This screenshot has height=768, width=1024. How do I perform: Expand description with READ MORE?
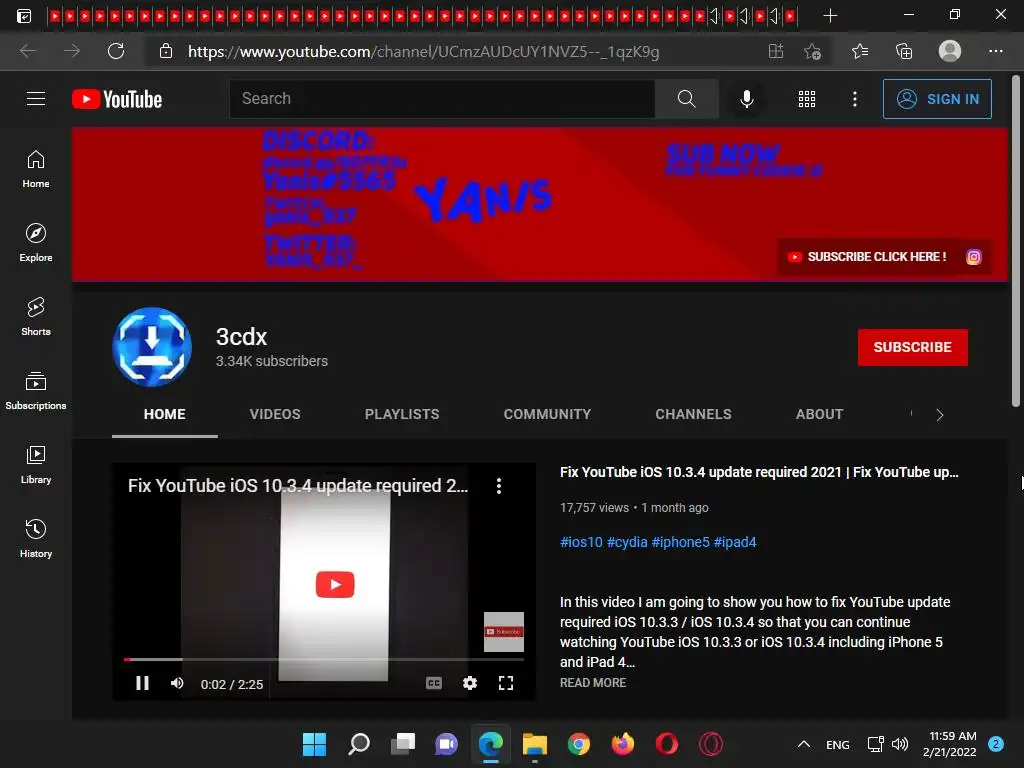pos(592,682)
